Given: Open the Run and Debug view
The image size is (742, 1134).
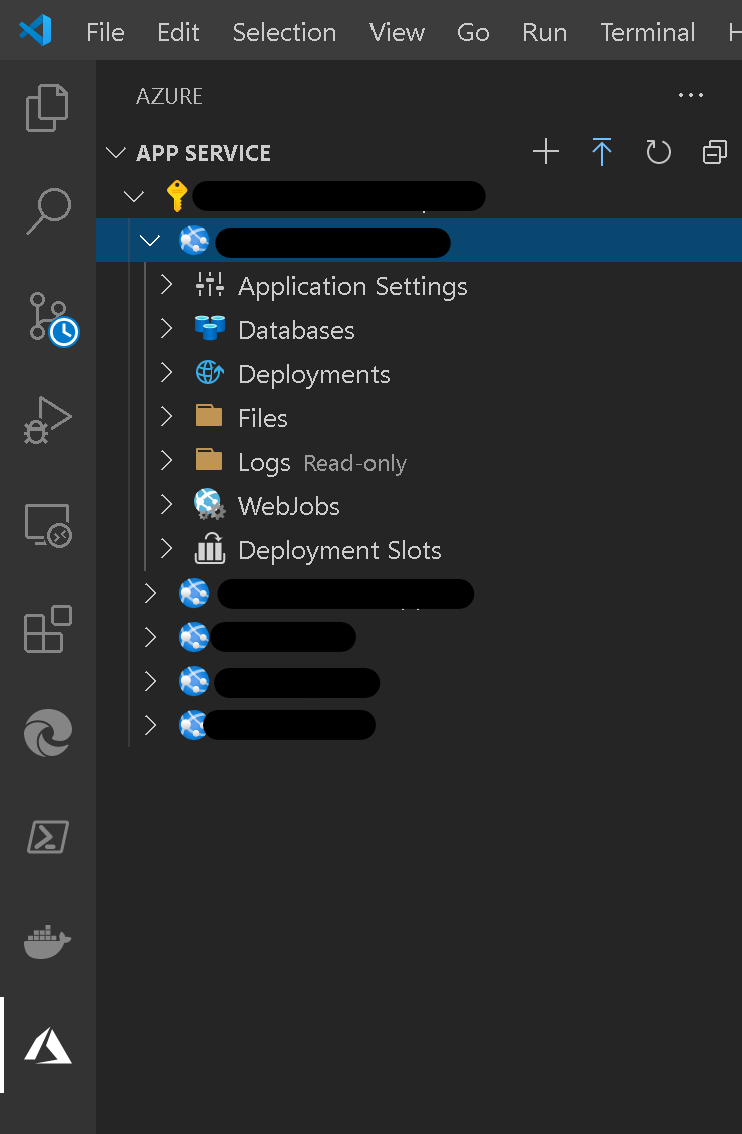Looking at the screenshot, I should (48, 419).
